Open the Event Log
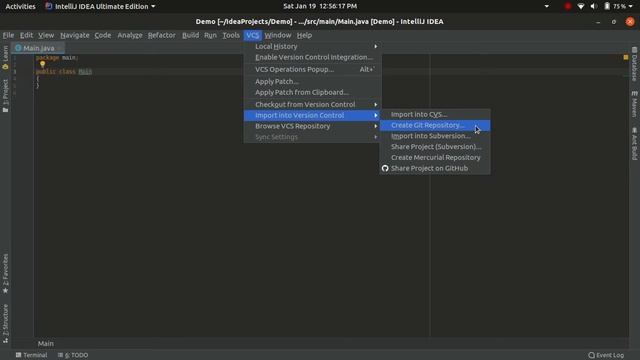 (606, 355)
